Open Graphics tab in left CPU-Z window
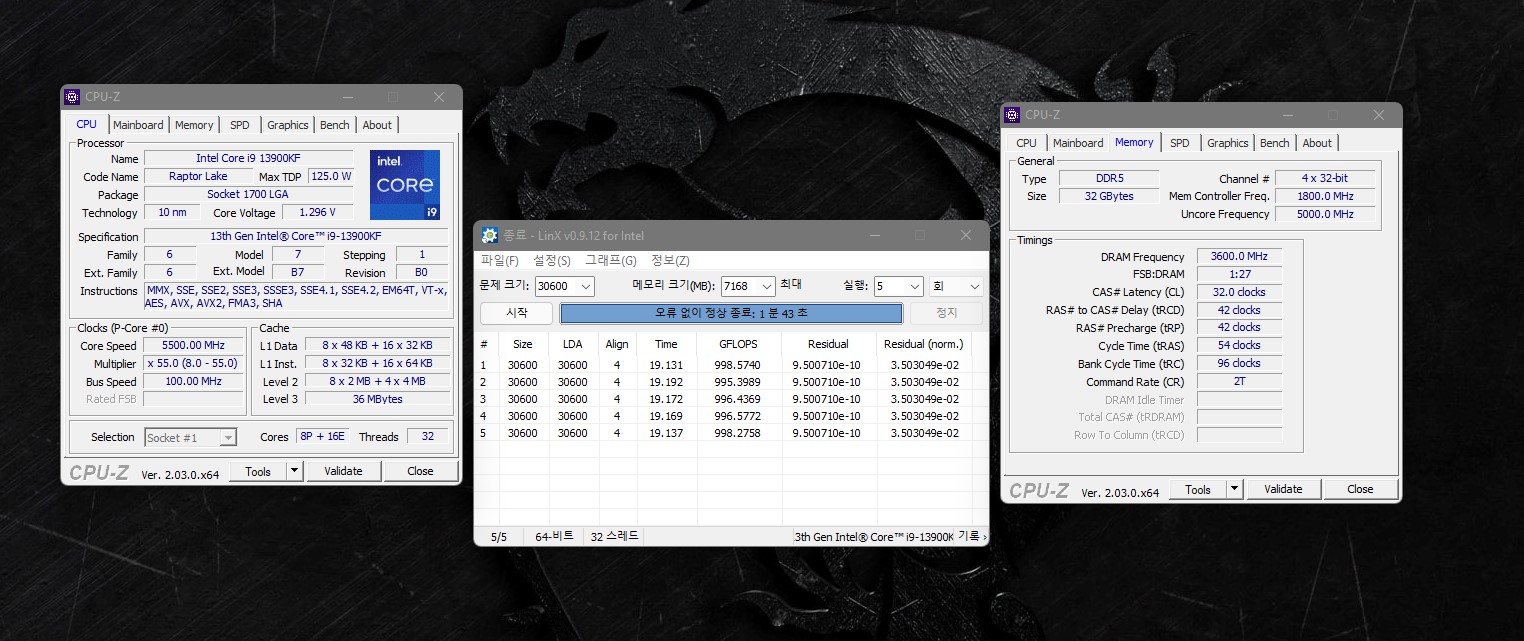 click(288, 125)
